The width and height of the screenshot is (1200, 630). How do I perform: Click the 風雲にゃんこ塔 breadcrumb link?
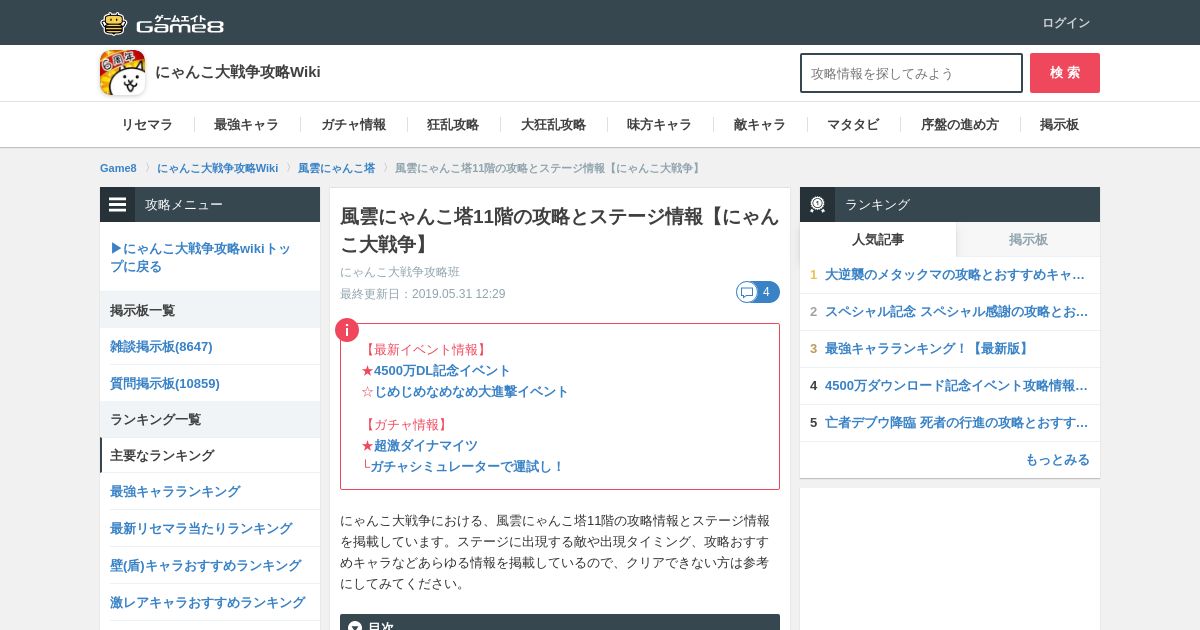coord(336,168)
